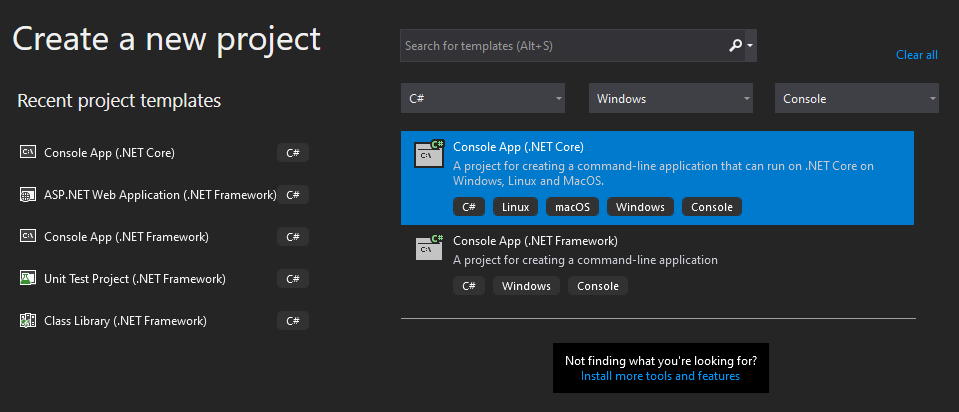959x412 pixels.
Task: Click recent Unit Test Project icon
Action: [x=28, y=278]
